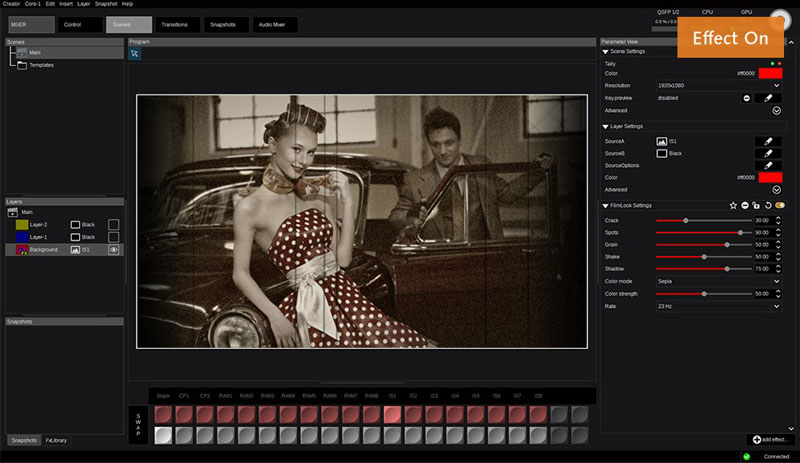The width and height of the screenshot is (800, 463).
Task: Open the Control tab
Action: [80, 25]
